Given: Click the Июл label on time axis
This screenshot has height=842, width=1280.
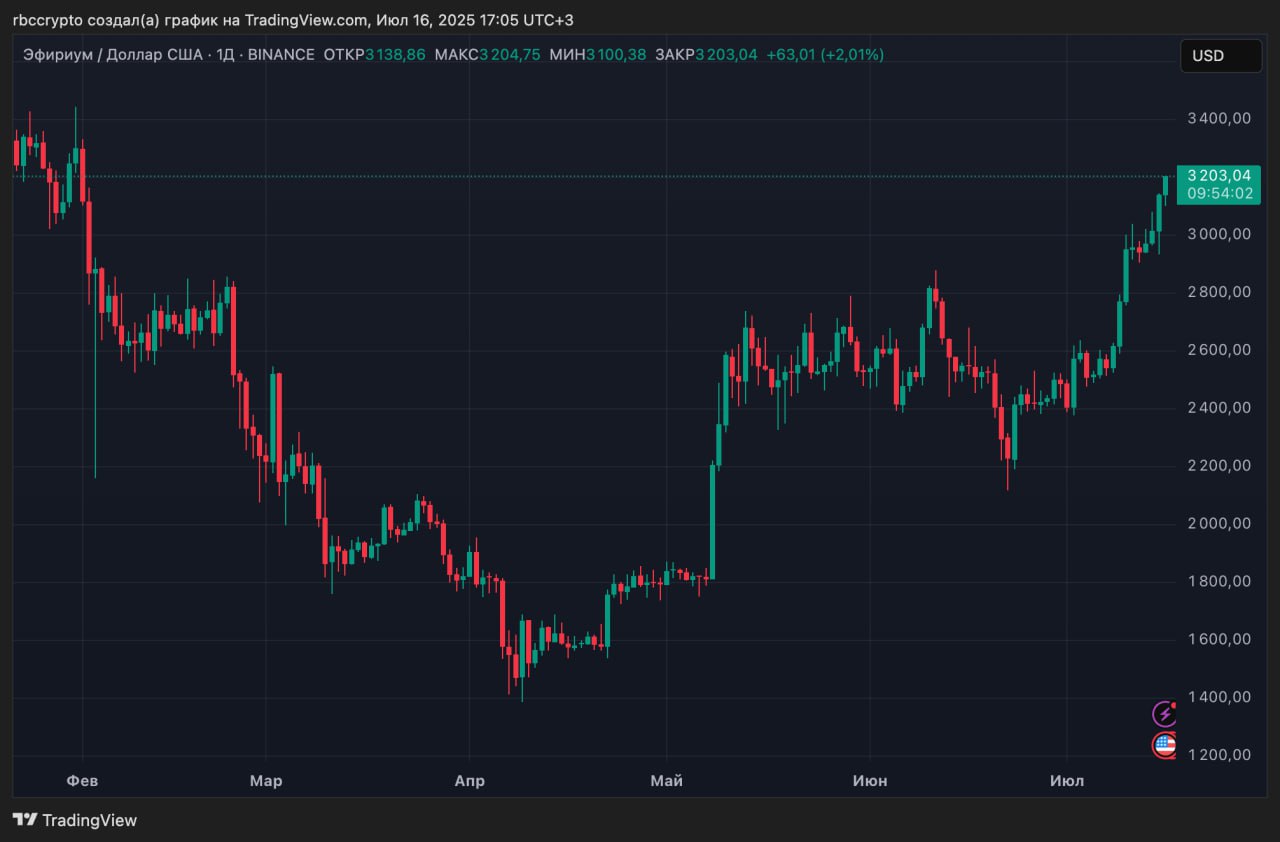Looking at the screenshot, I should coord(1067,781).
